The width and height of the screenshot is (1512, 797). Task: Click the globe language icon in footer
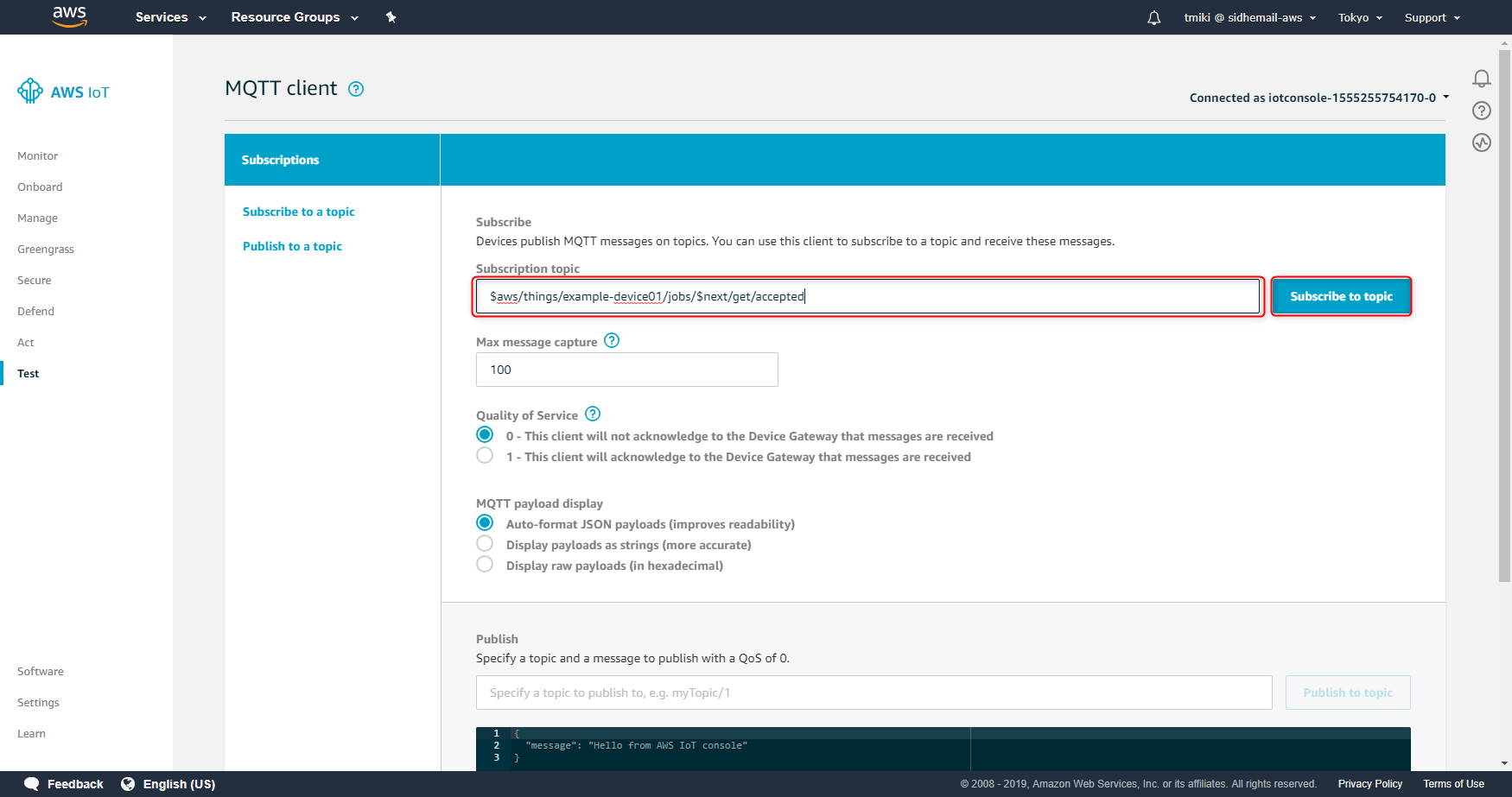pos(128,784)
